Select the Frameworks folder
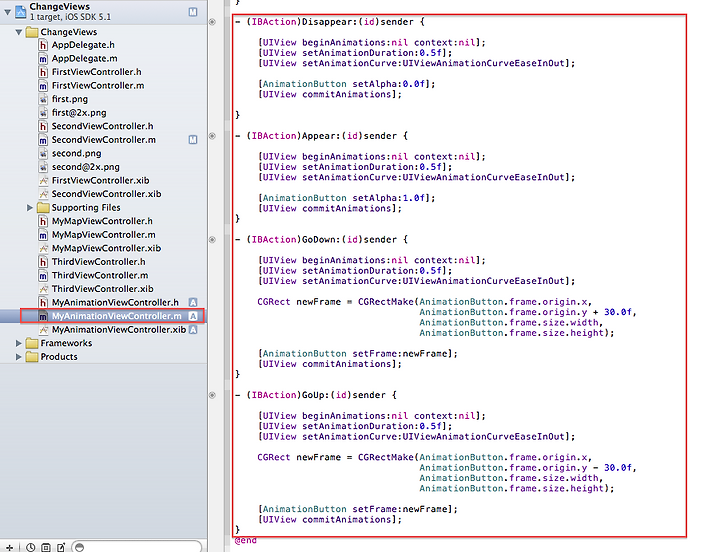This screenshot has height=552, width=720. [x=66, y=343]
